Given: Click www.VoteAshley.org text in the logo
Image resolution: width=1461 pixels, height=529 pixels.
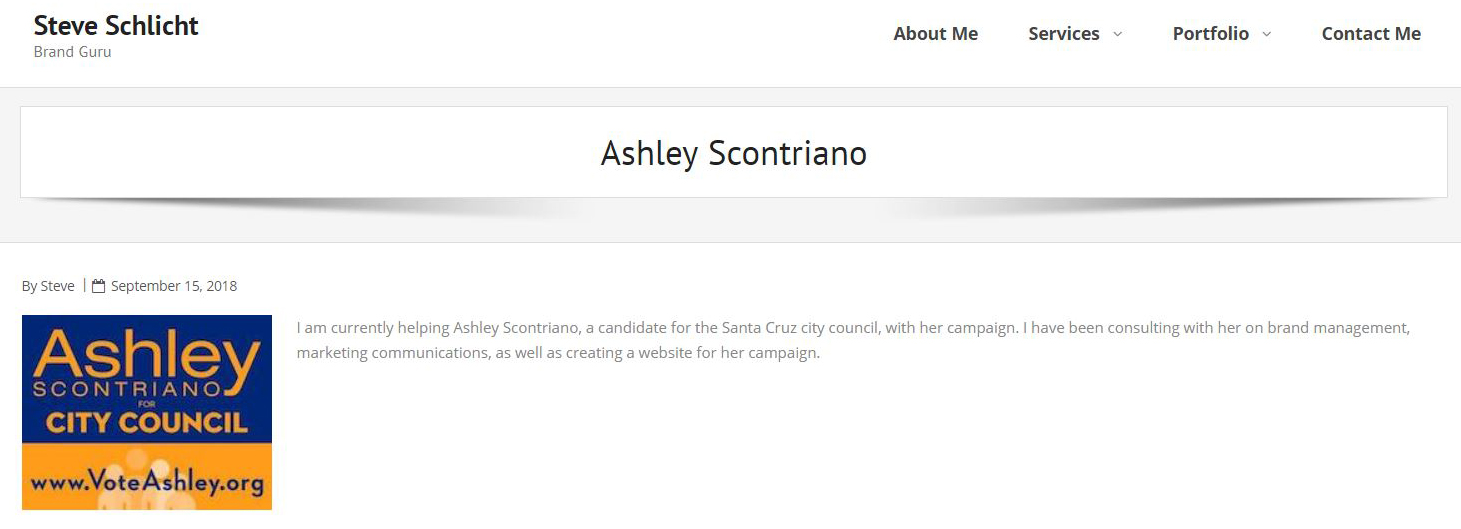Looking at the screenshot, I should click(x=147, y=484).
